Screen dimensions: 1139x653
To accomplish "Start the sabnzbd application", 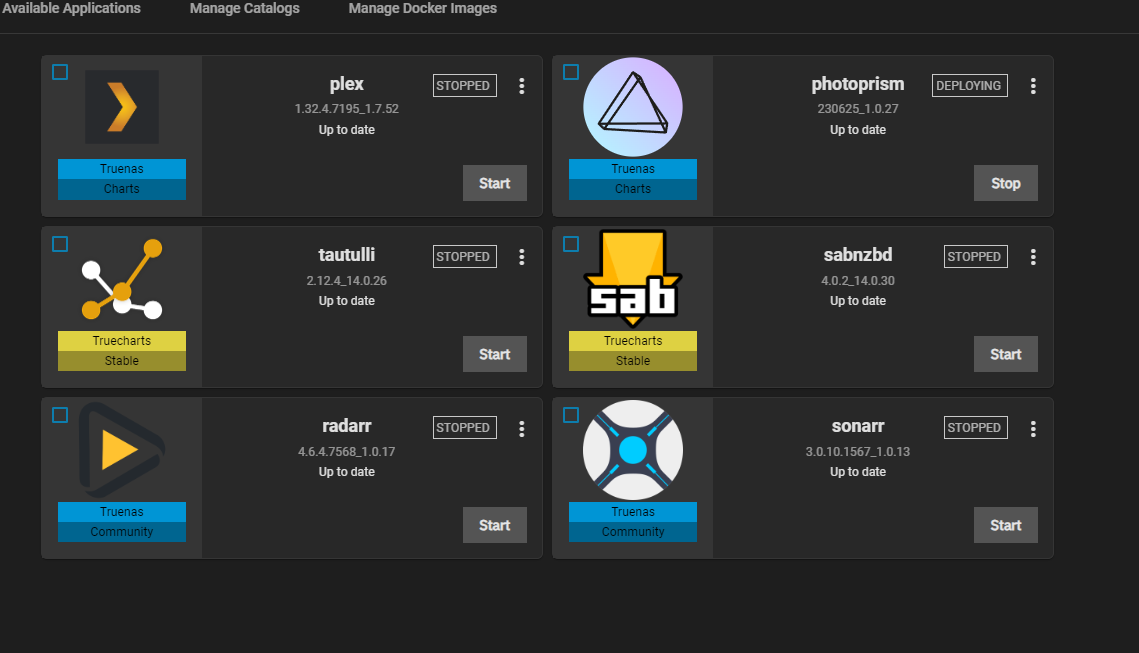I will [1005, 354].
